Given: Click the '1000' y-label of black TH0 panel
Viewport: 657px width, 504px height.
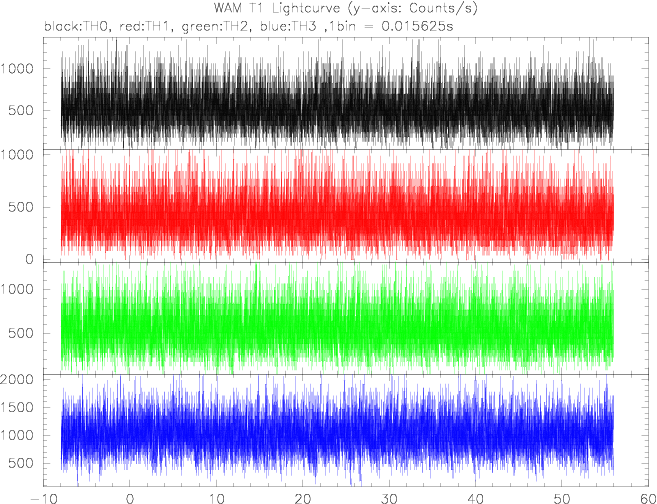Looking at the screenshot, I should click(18, 69).
